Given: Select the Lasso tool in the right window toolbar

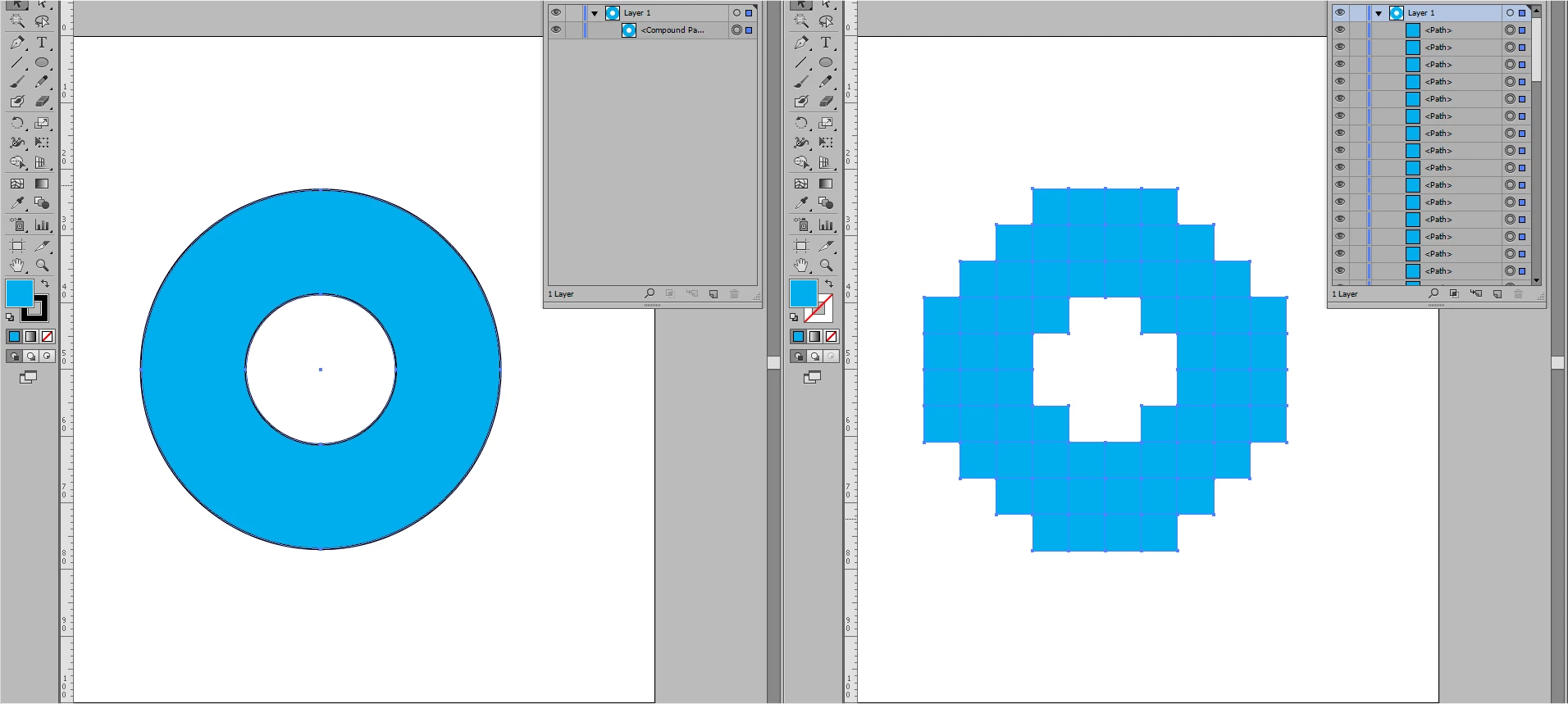Looking at the screenshot, I should (x=826, y=21).
